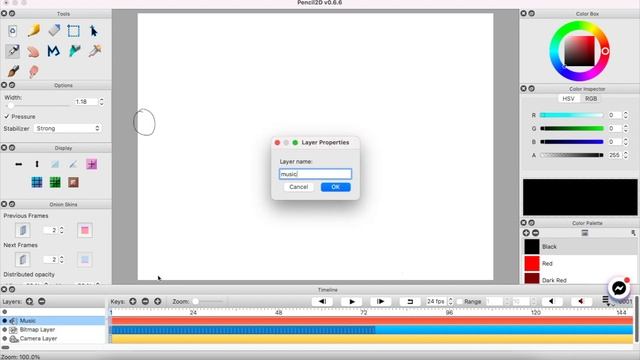Toggle the playback loop button
The height and width of the screenshot is (360, 640).
click(410, 302)
